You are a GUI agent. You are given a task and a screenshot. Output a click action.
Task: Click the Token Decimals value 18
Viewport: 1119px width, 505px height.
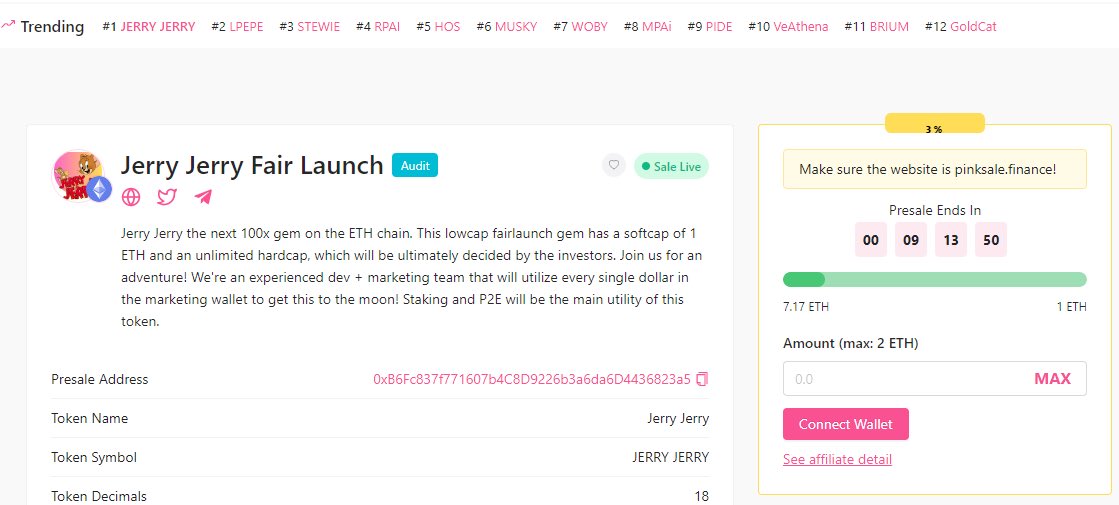point(702,496)
